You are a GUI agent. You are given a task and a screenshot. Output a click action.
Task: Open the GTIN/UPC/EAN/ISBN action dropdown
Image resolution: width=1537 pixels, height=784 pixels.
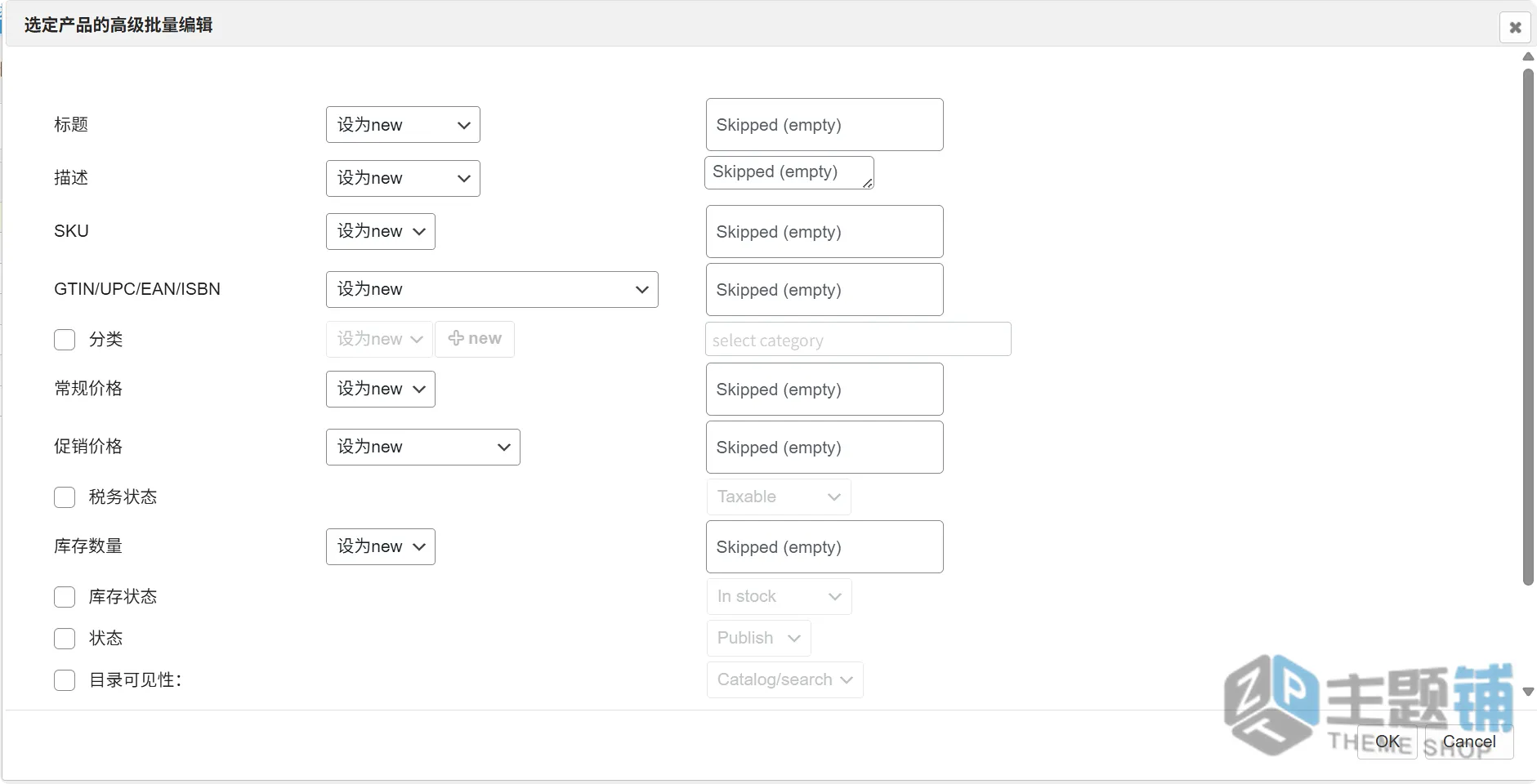point(492,289)
